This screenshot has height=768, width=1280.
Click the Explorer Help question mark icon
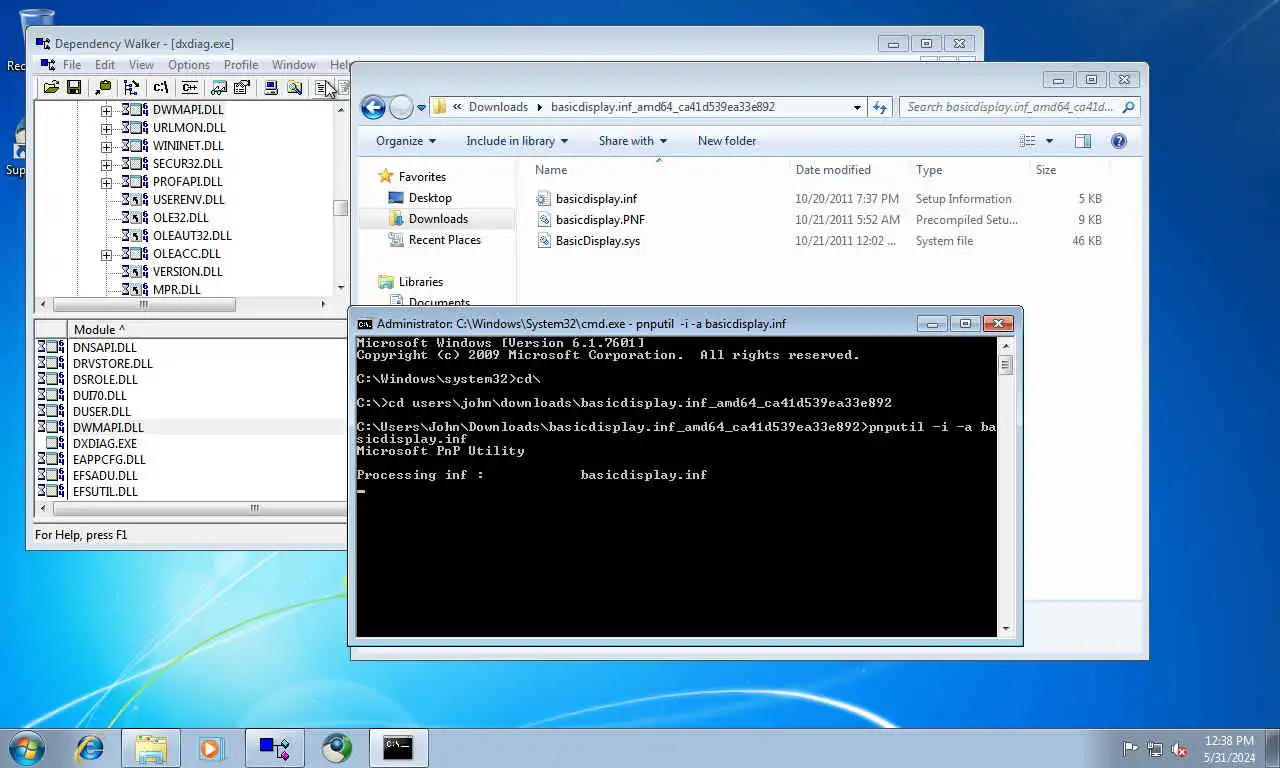pyautogui.click(x=1119, y=141)
